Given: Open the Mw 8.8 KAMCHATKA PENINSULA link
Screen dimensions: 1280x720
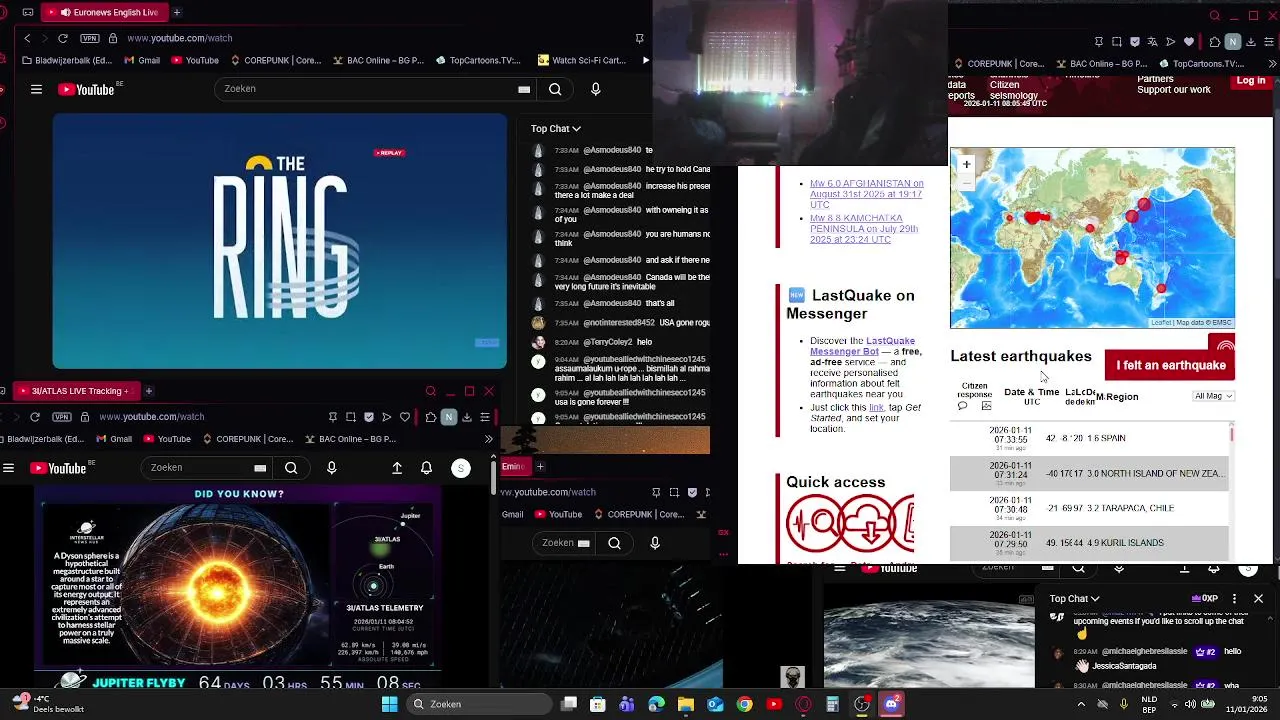Looking at the screenshot, I should 864,229.
